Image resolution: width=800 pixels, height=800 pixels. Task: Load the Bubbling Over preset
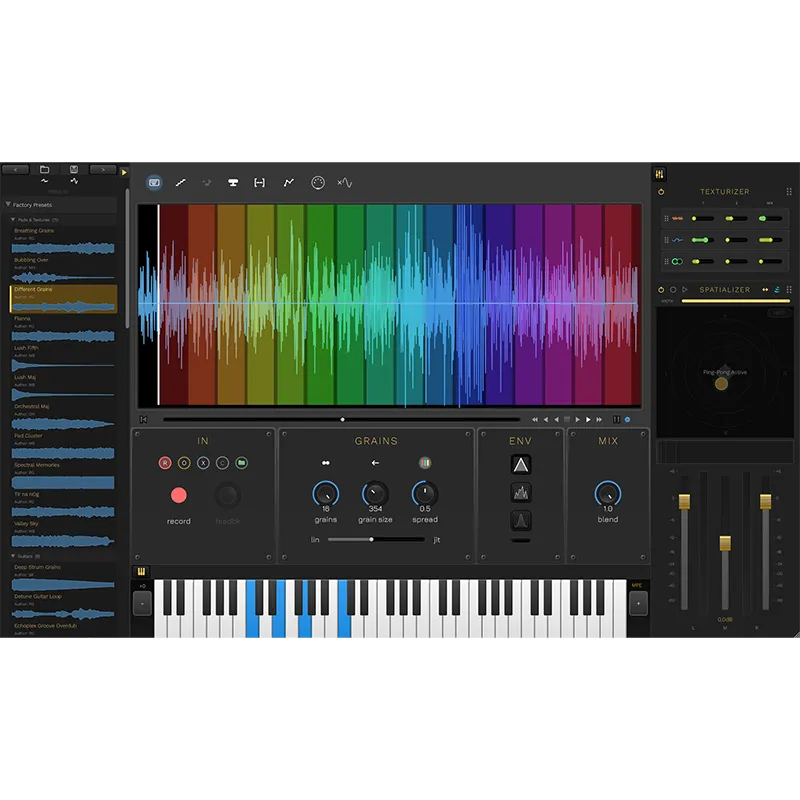(x=63, y=270)
